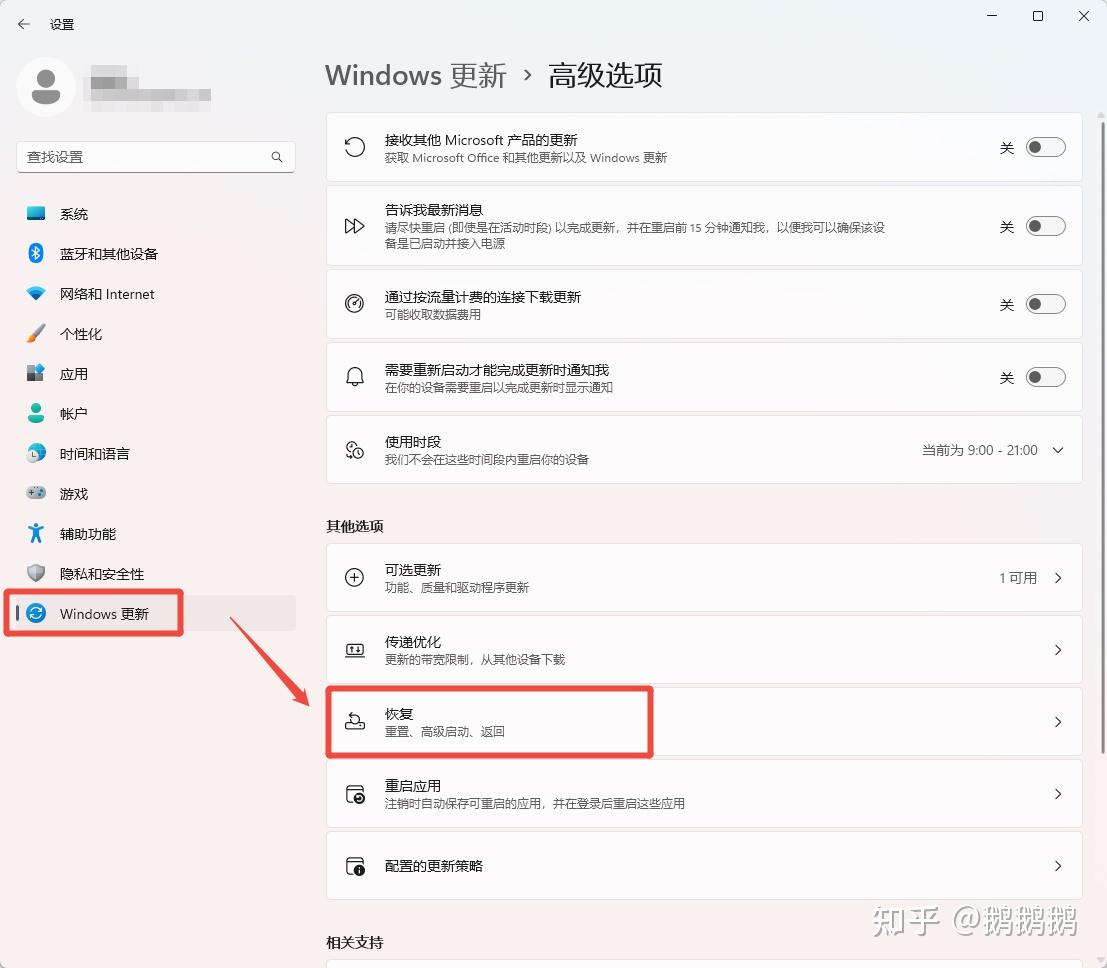Screen dimensions: 1107x968
Task: Click the blurred account name
Action: (148, 88)
